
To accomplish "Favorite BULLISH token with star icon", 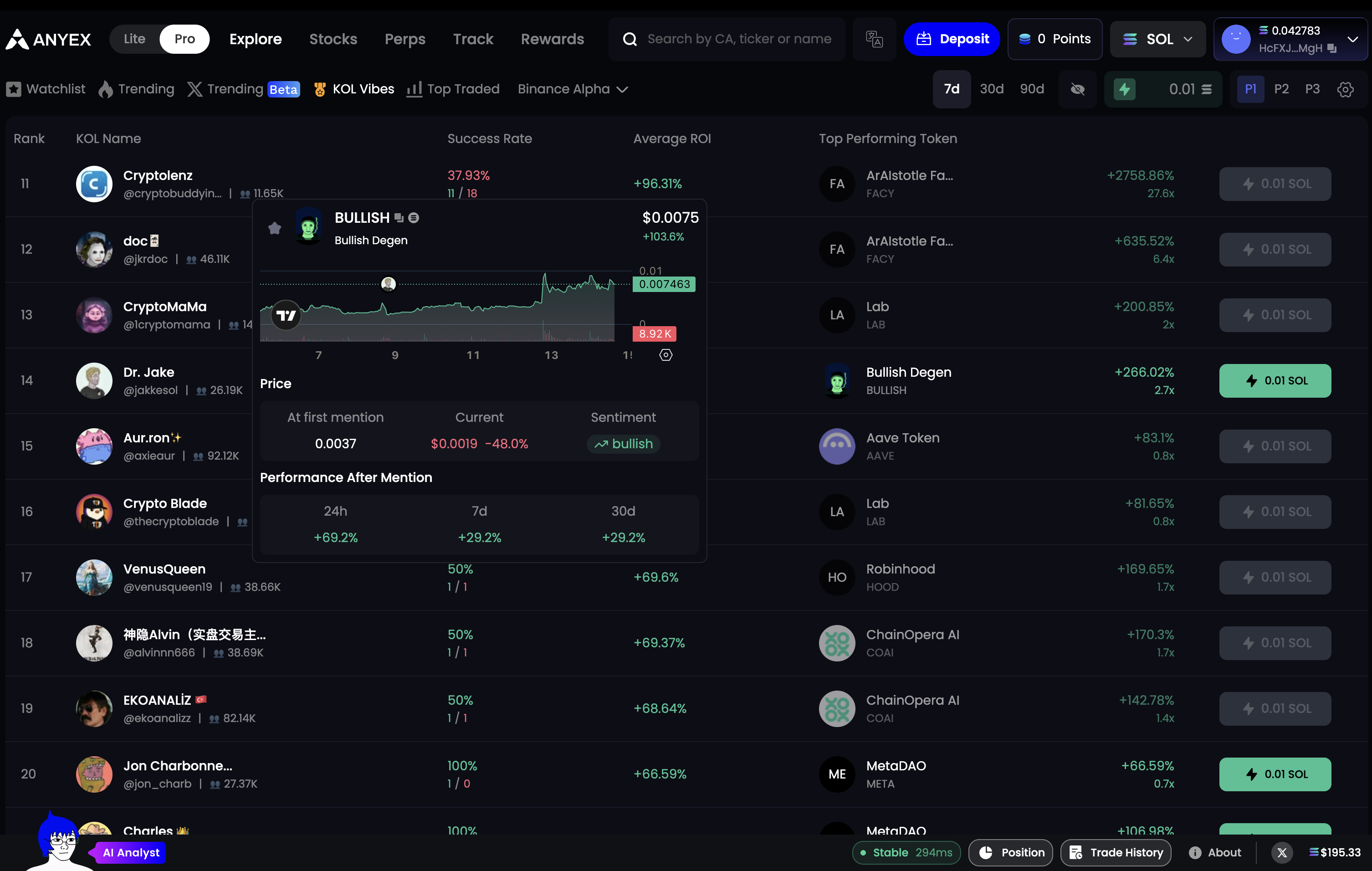I will [x=275, y=228].
